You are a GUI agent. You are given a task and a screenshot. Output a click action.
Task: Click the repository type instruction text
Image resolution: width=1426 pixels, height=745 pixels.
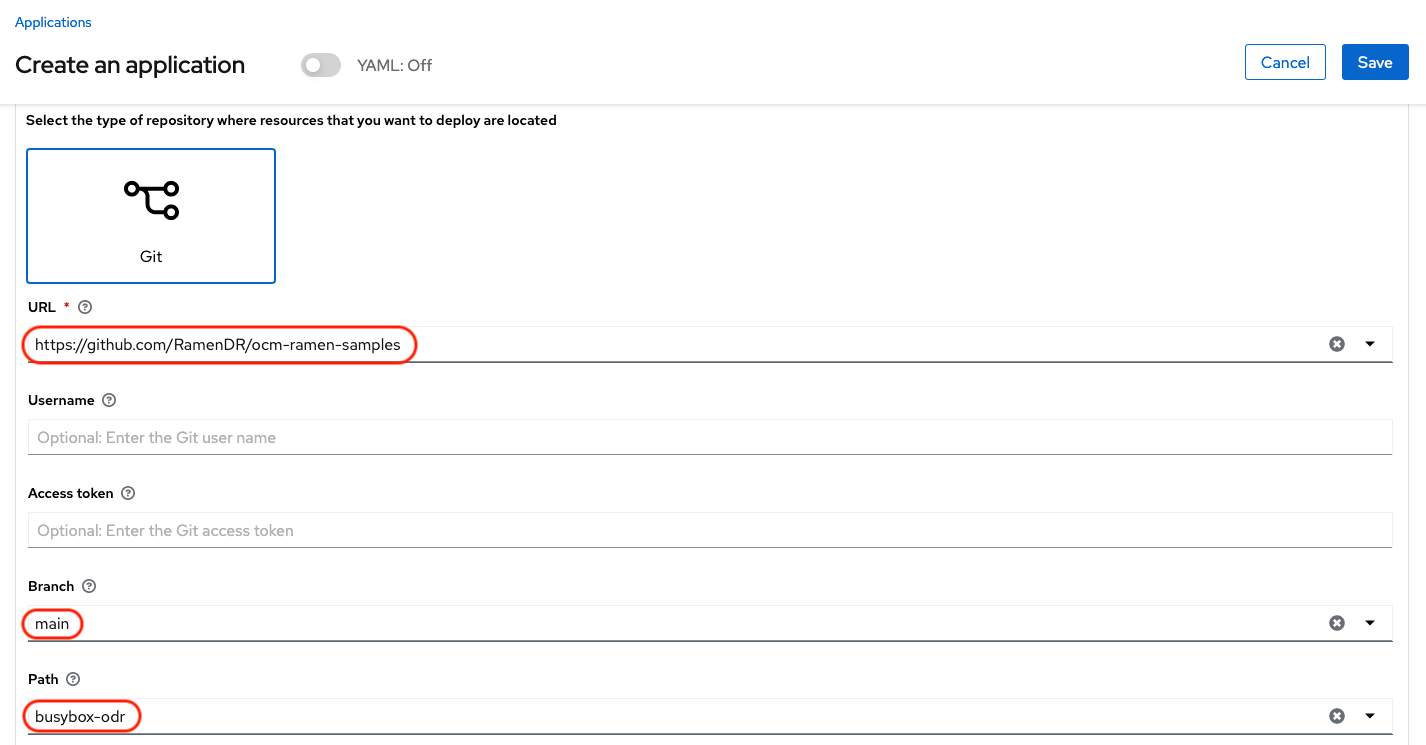291,120
